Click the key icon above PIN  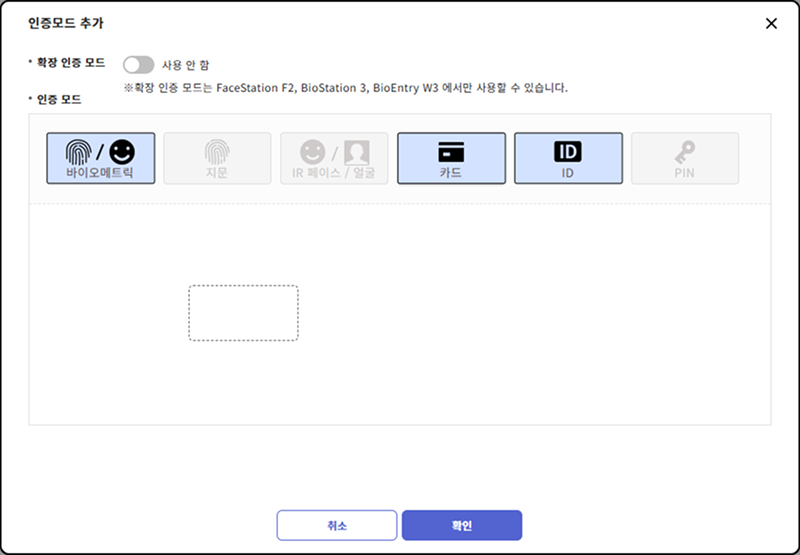click(x=685, y=151)
